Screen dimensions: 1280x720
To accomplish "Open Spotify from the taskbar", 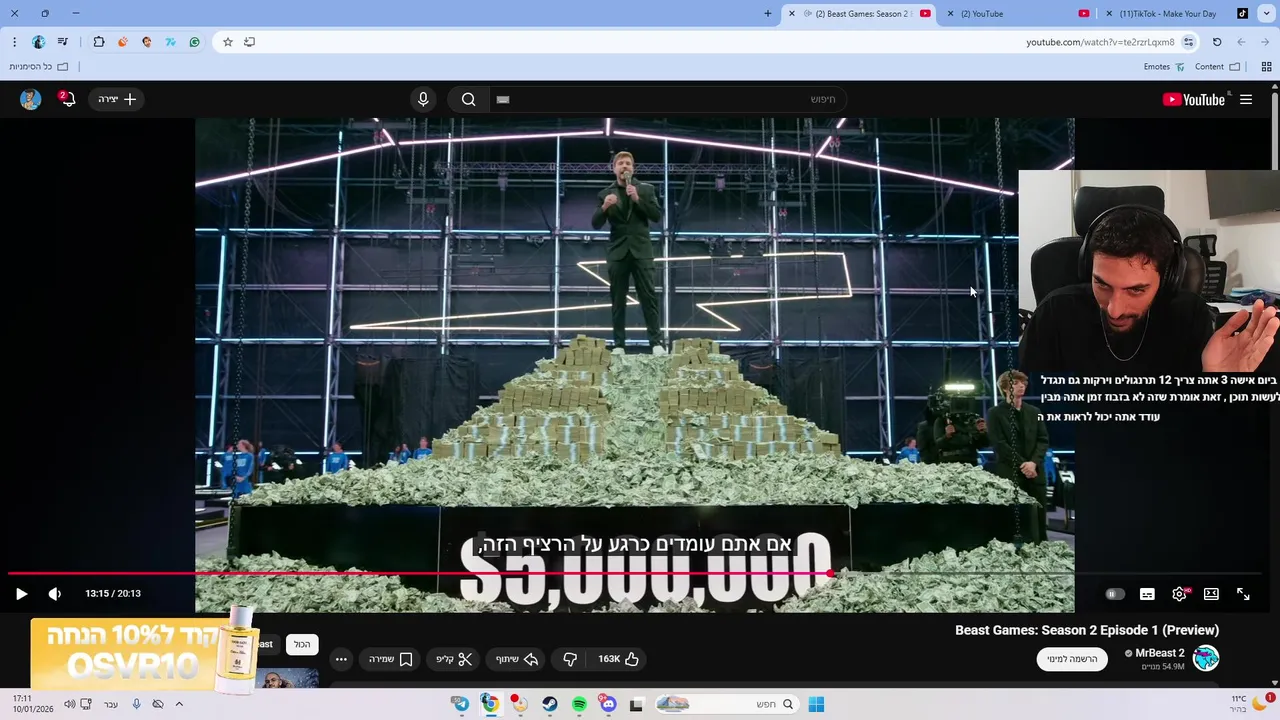I will 579,704.
